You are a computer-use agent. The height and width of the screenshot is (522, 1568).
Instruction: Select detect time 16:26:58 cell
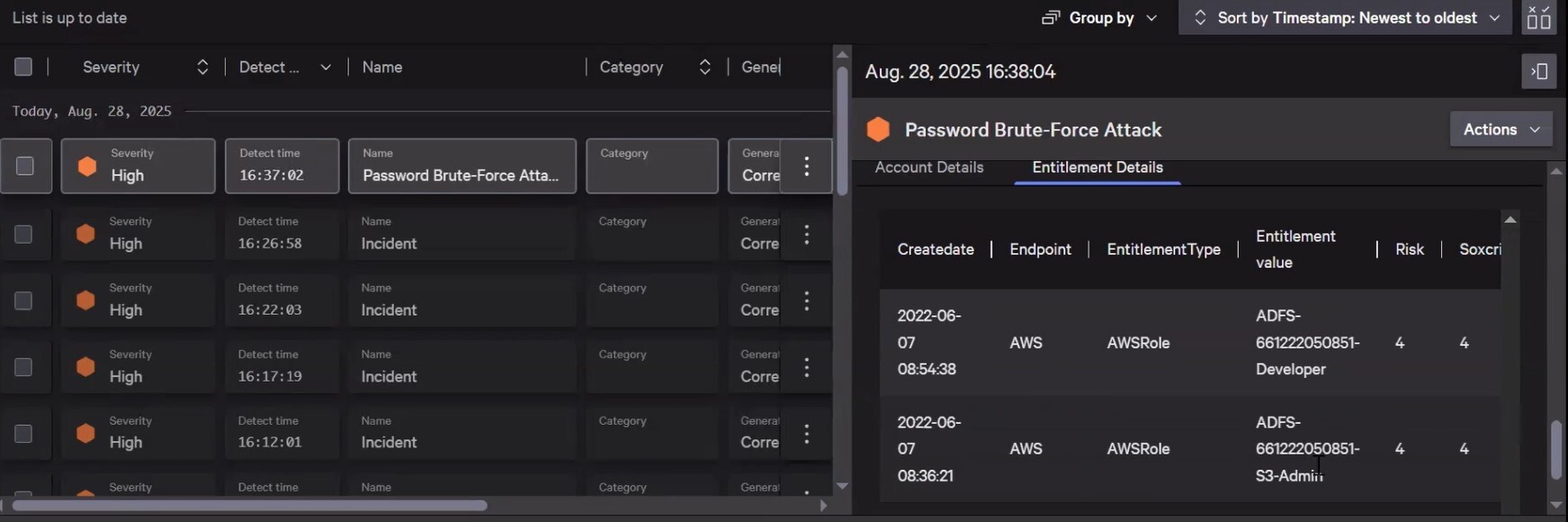(x=282, y=234)
